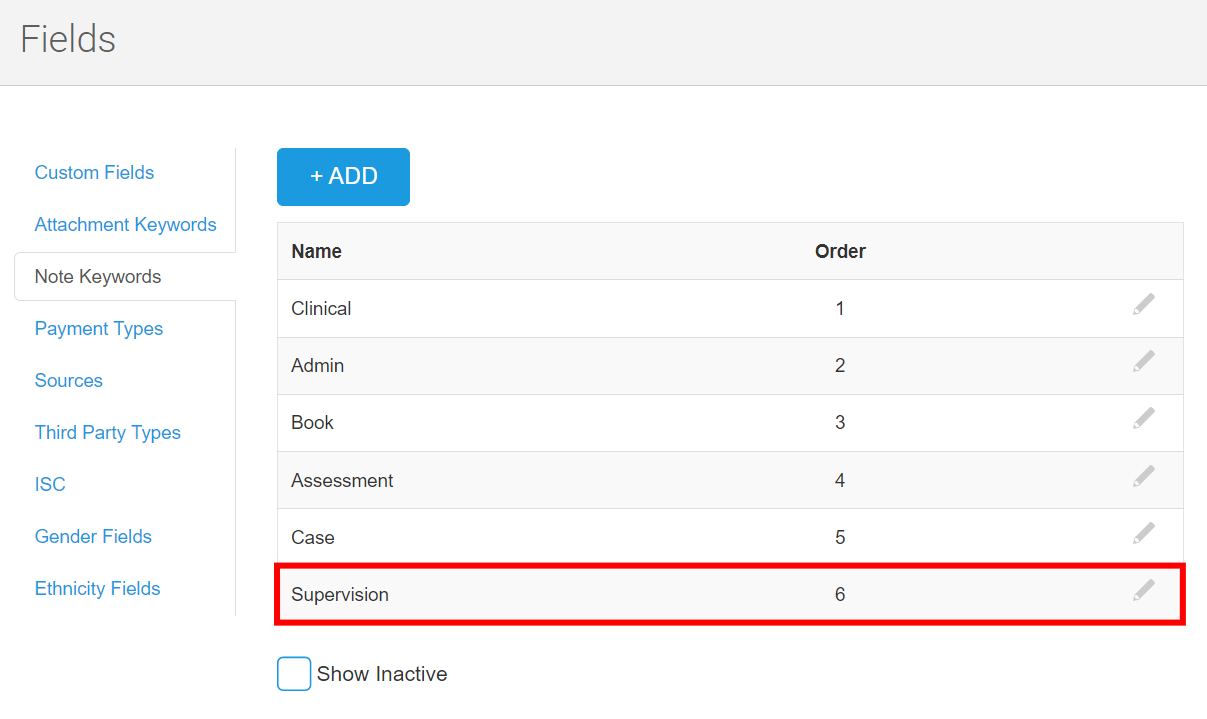This screenshot has height=719, width=1207.
Task: Edit the Case keyword pencil icon
Action: pyautogui.click(x=1144, y=533)
